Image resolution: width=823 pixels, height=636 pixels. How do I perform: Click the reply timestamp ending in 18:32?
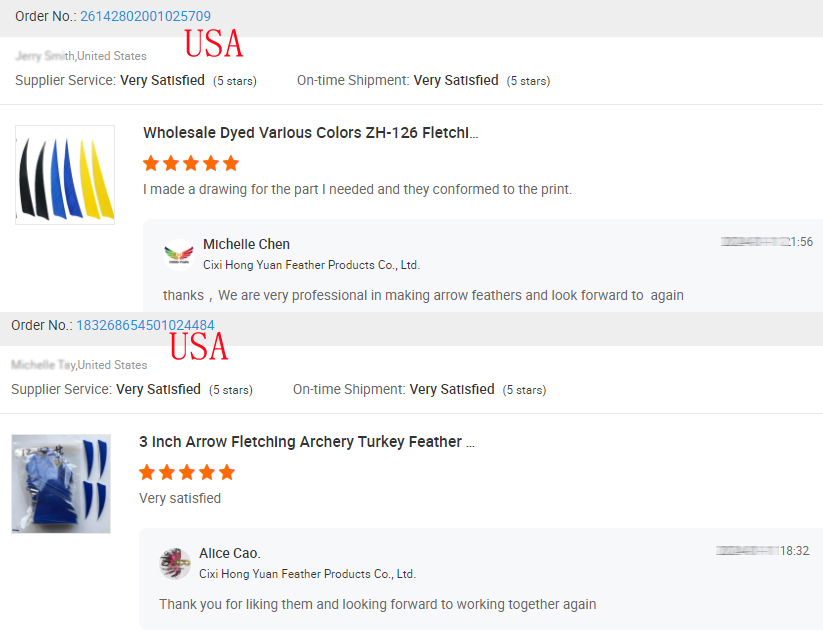point(763,551)
